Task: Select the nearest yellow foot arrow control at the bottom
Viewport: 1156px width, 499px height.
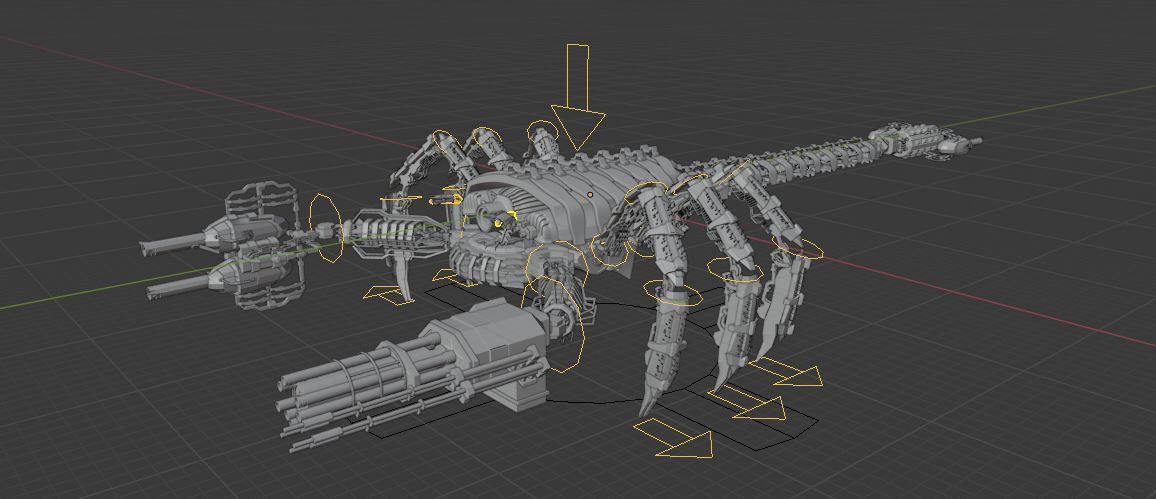Action: [673, 437]
